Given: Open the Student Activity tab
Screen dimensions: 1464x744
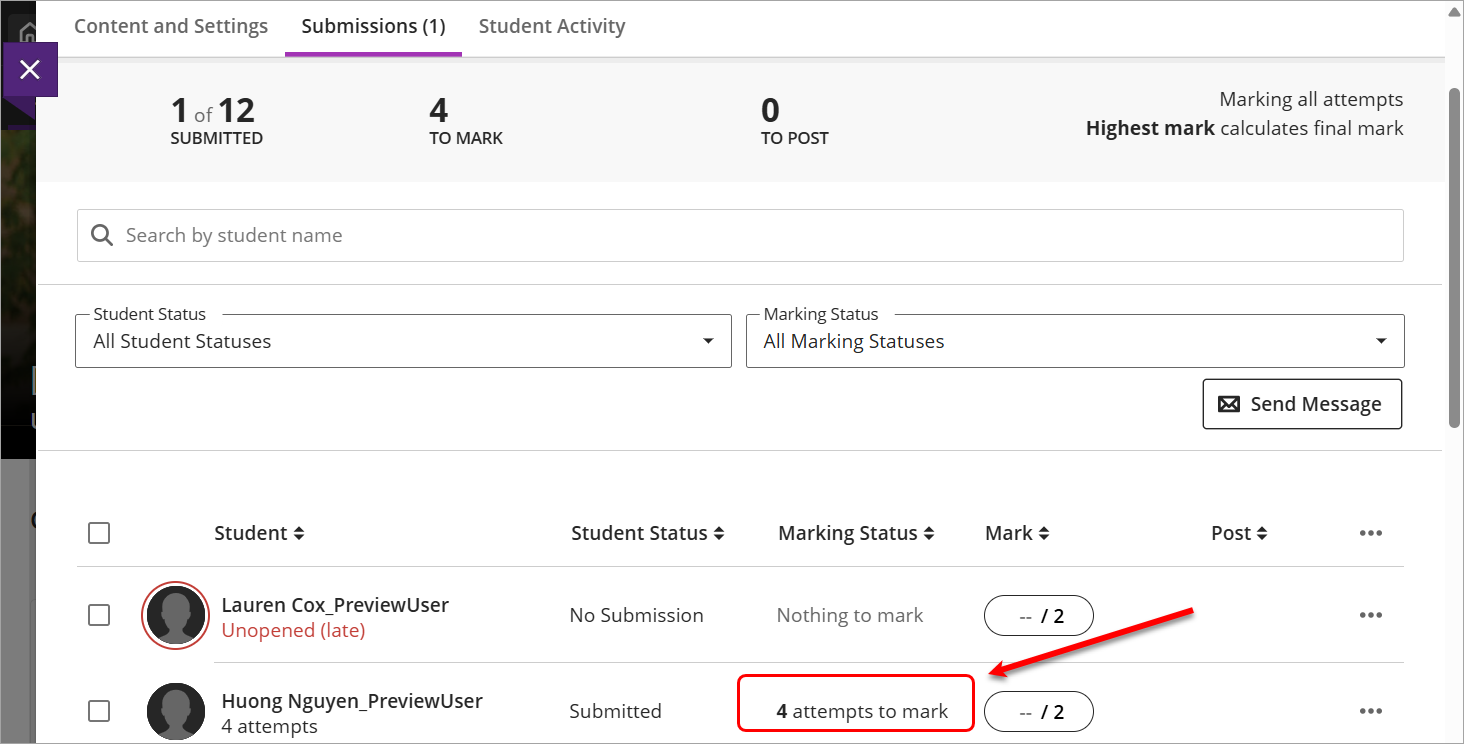Looking at the screenshot, I should [552, 27].
